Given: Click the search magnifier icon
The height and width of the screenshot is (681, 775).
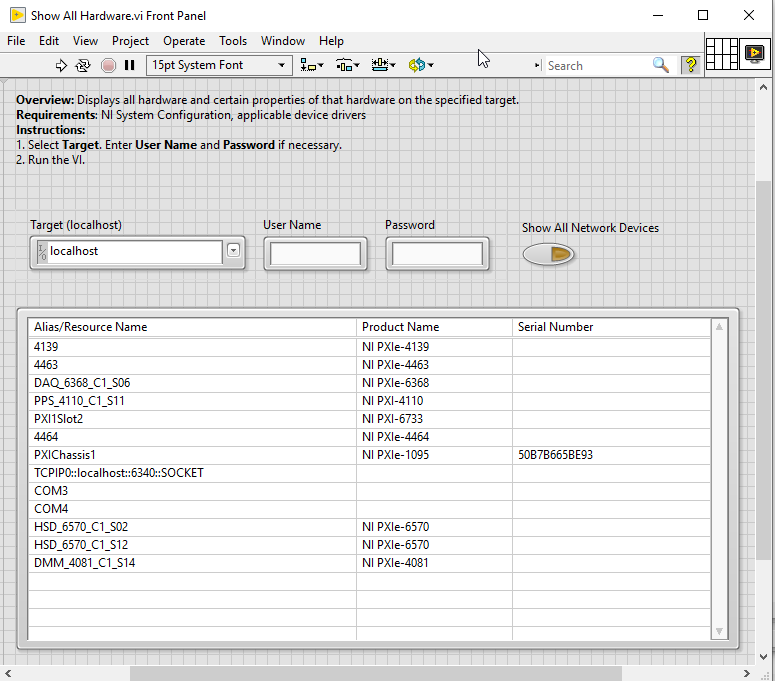Looking at the screenshot, I should point(660,65).
